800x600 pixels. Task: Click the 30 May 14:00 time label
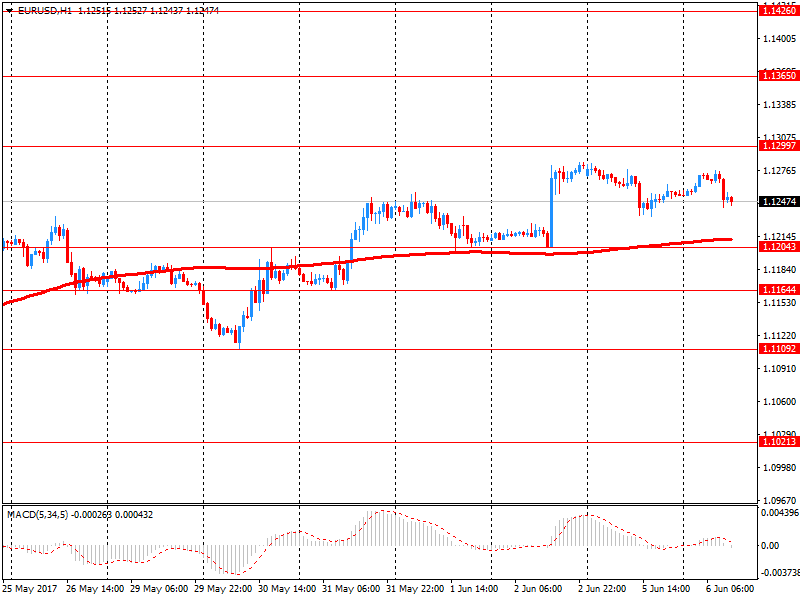[287, 589]
